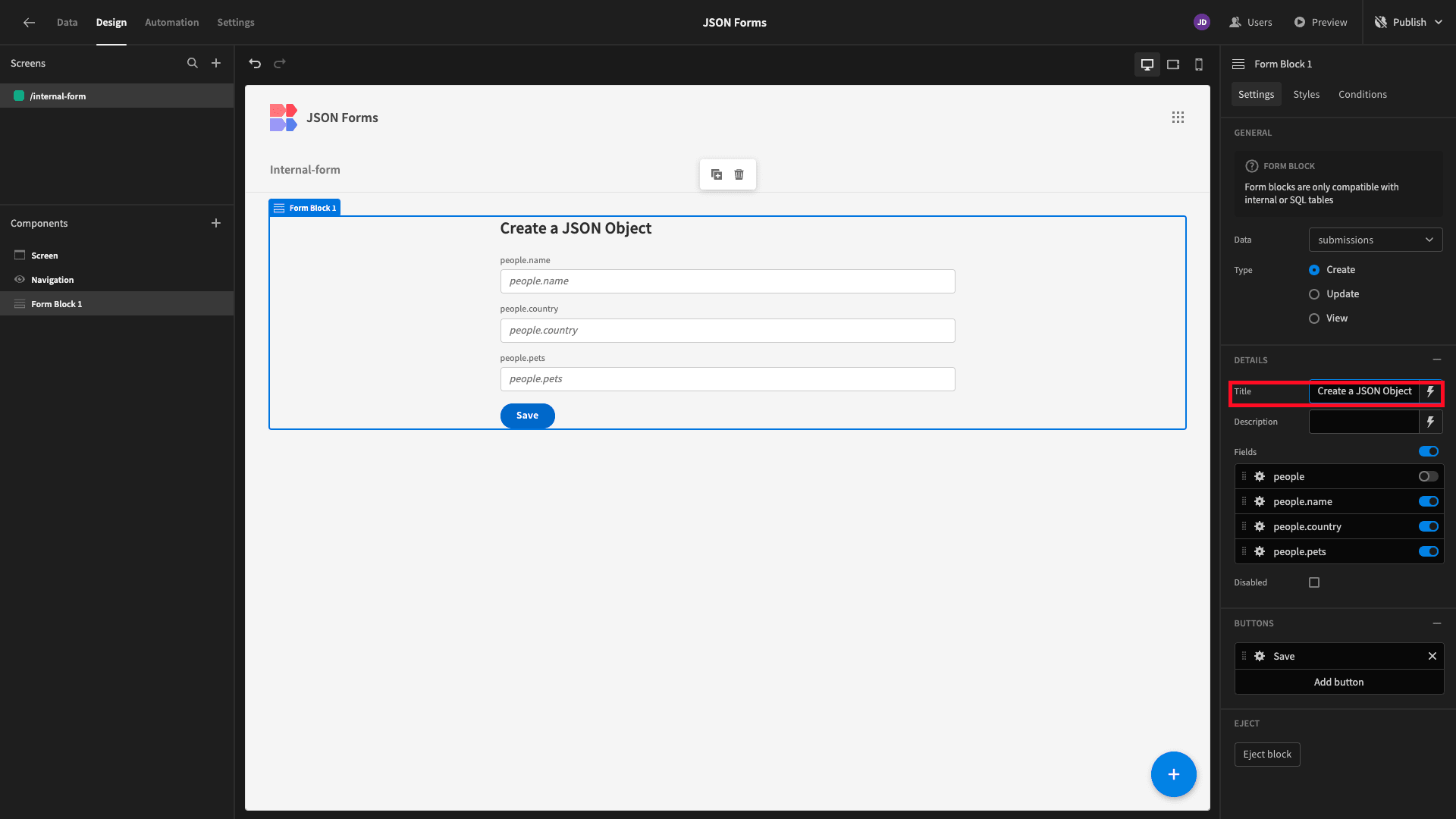The width and height of the screenshot is (1456, 819).
Task: Open settings gear for Save button
Action: [1260, 656]
